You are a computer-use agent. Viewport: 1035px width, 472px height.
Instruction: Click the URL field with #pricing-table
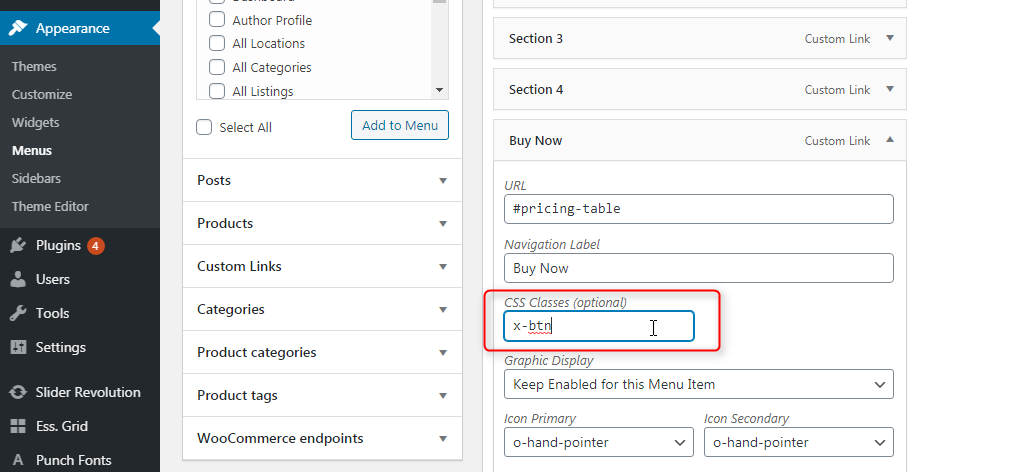pos(698,209)
